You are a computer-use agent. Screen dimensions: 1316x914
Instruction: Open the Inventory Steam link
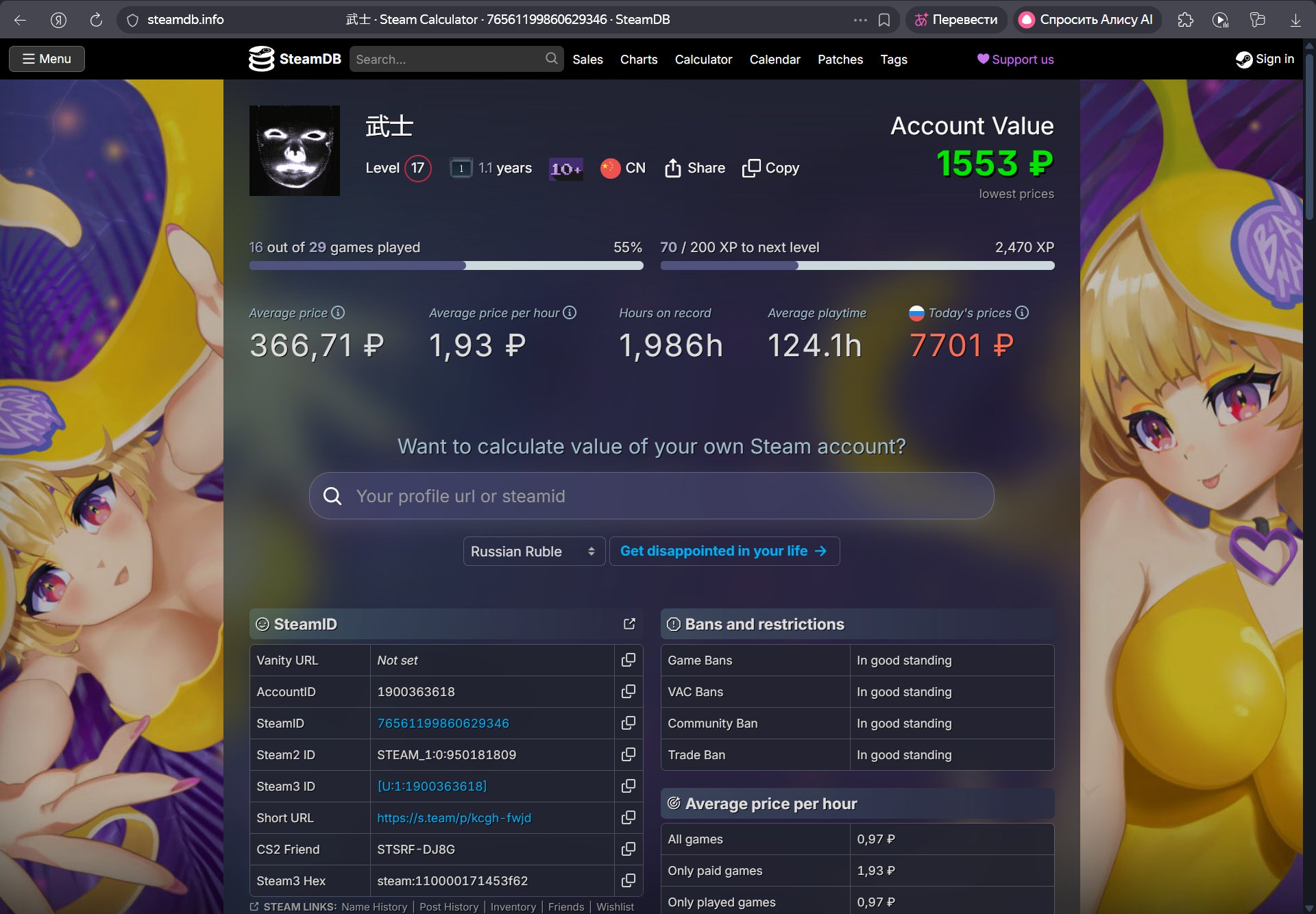[x=513, y=906]
